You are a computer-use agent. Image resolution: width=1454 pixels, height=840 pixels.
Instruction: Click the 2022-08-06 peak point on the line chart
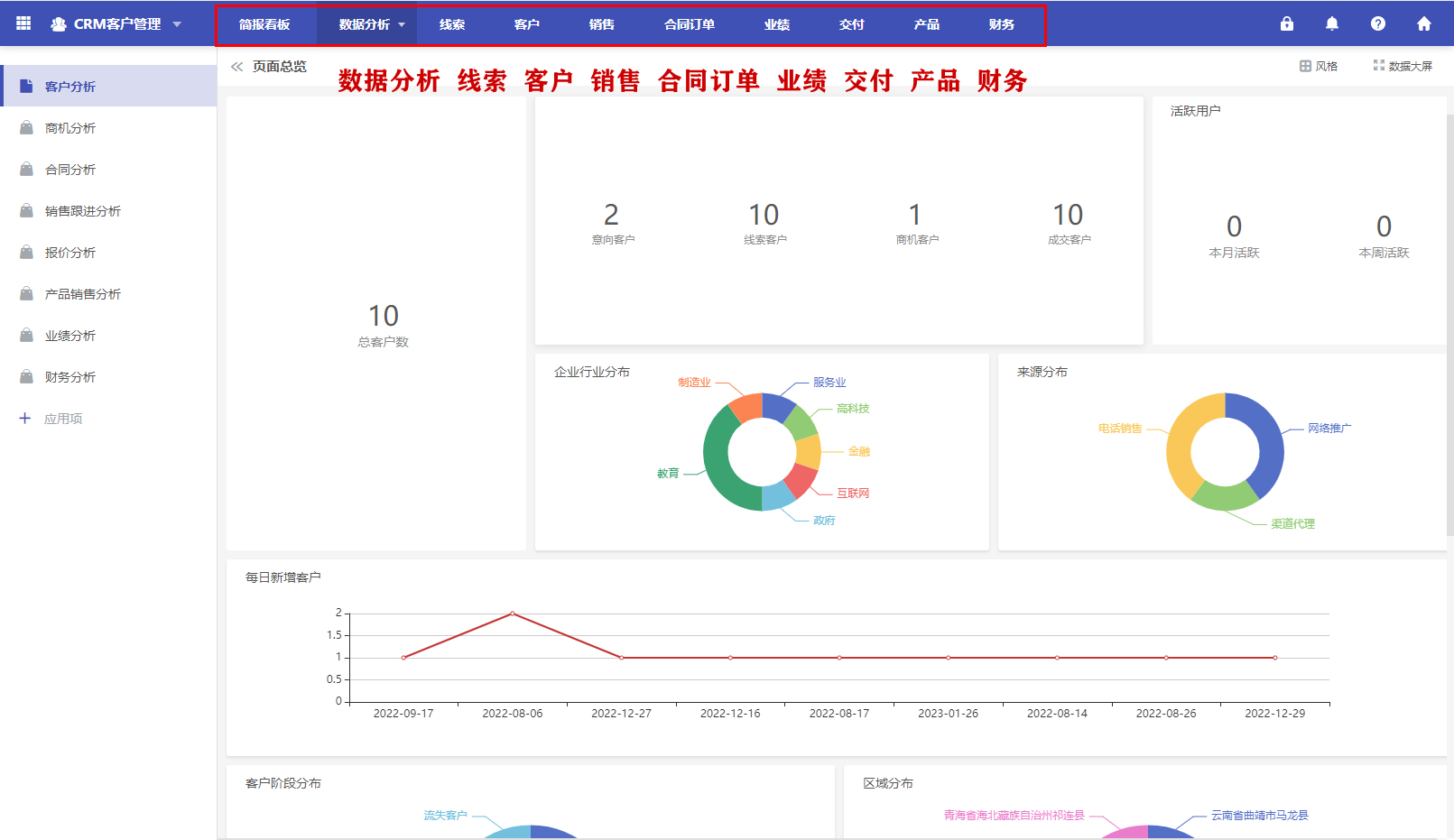(512, 614)
